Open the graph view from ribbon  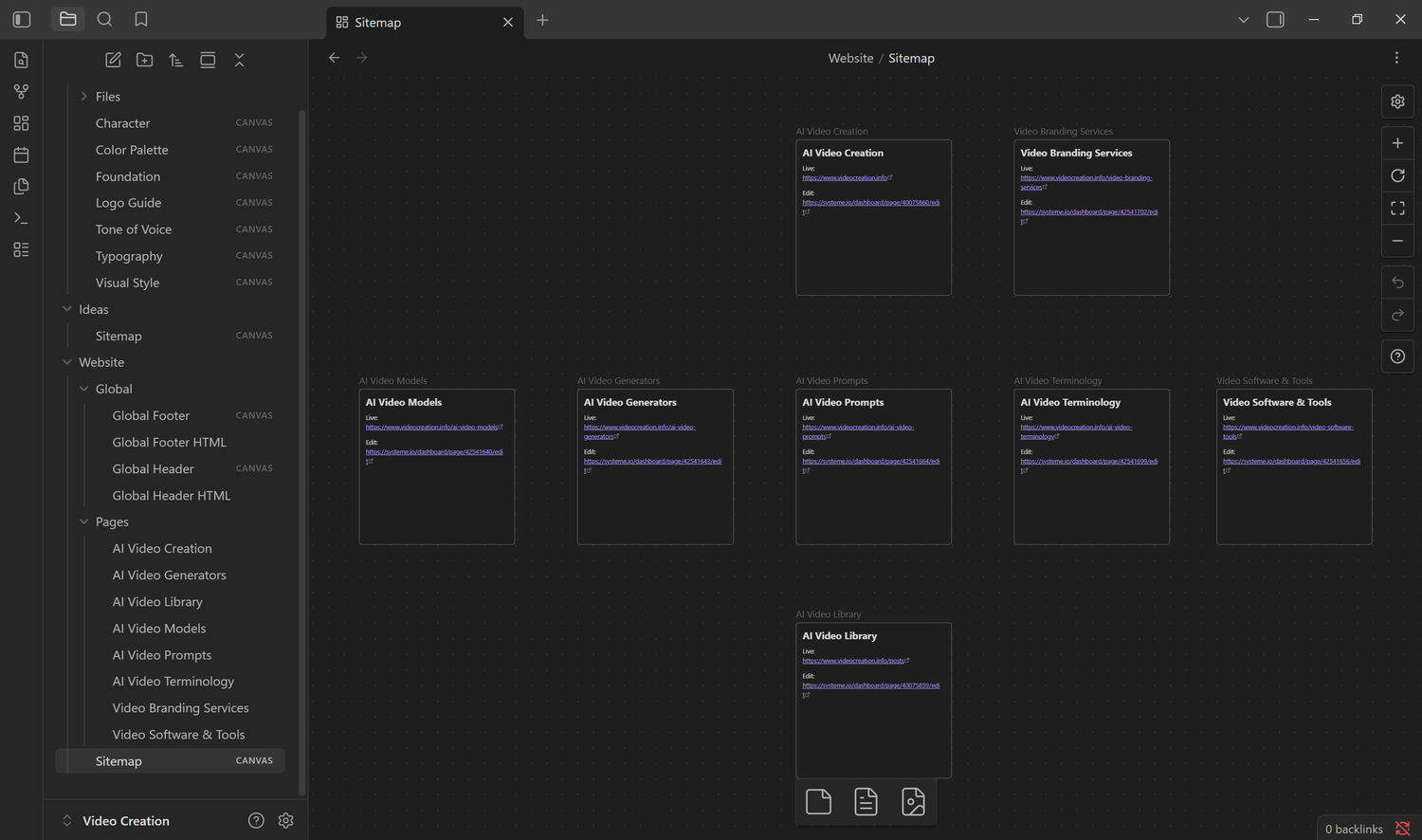(21, 92)
